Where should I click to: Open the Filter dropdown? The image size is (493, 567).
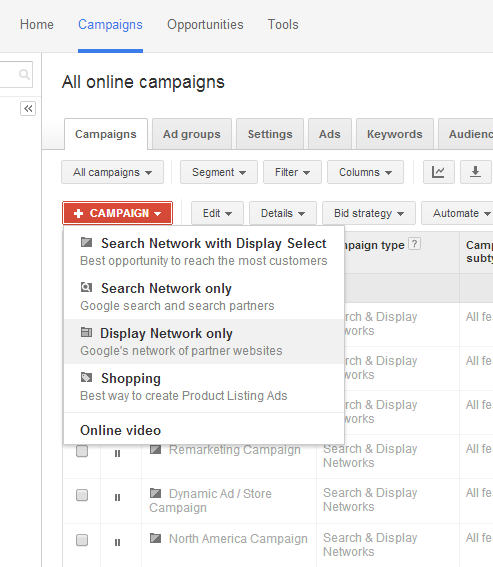click(x=292, y=172)
